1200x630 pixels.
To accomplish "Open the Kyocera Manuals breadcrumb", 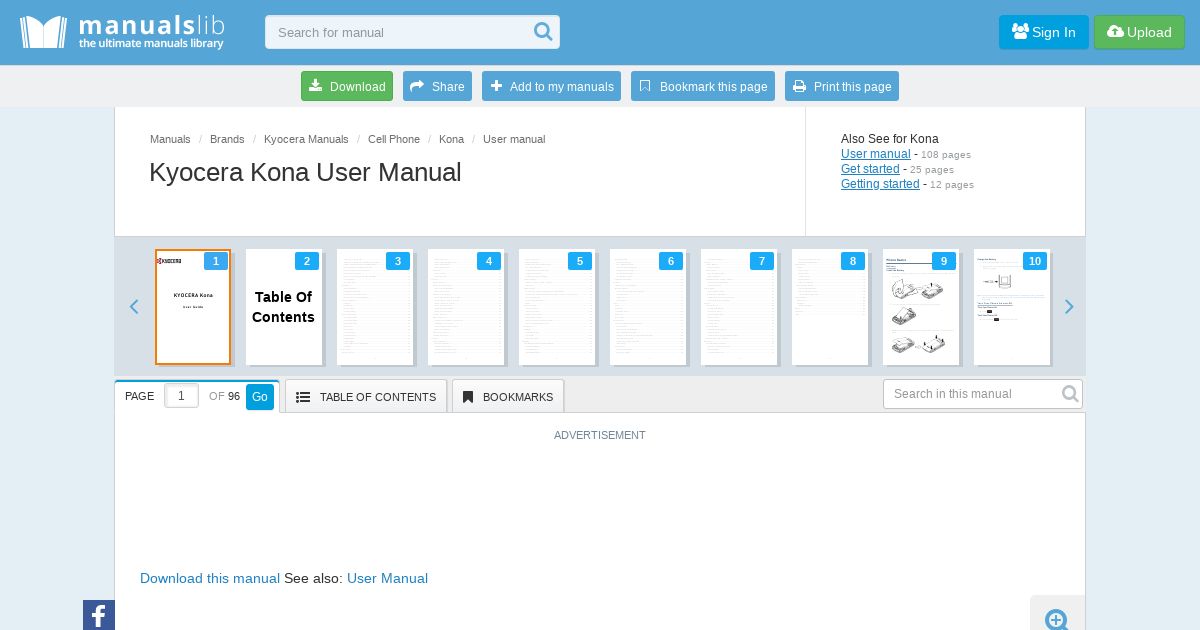I will [306, 139].
